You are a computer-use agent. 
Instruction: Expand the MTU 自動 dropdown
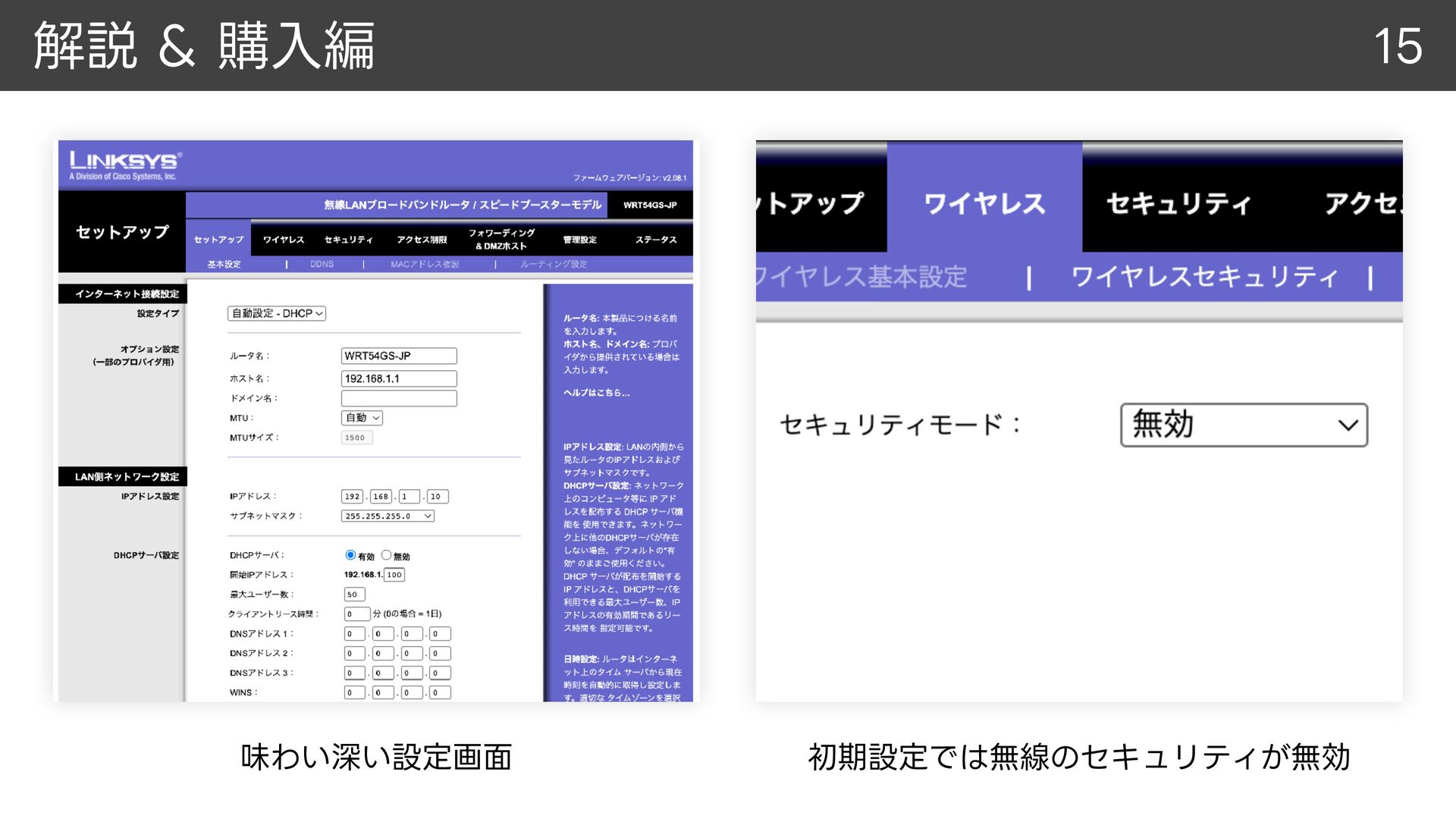(x=362, y=418)
